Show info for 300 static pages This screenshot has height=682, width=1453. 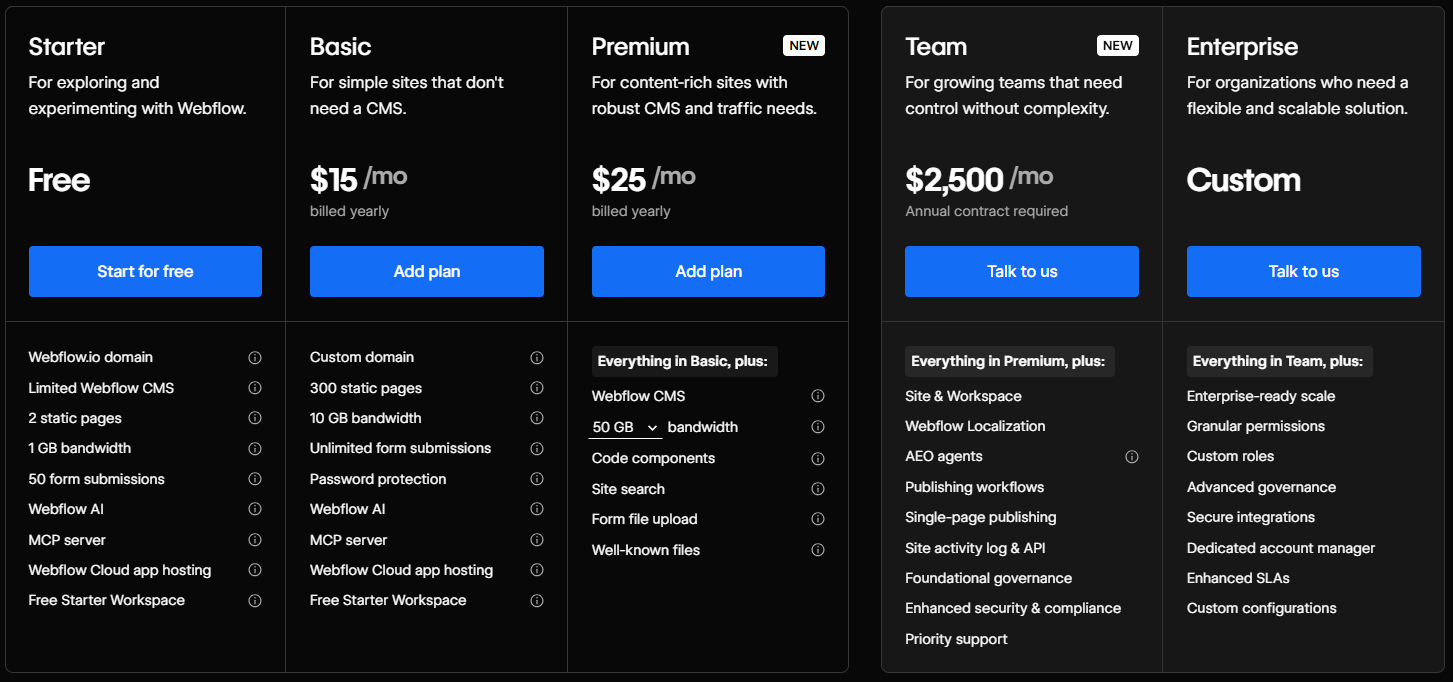[x=537, y=388]
